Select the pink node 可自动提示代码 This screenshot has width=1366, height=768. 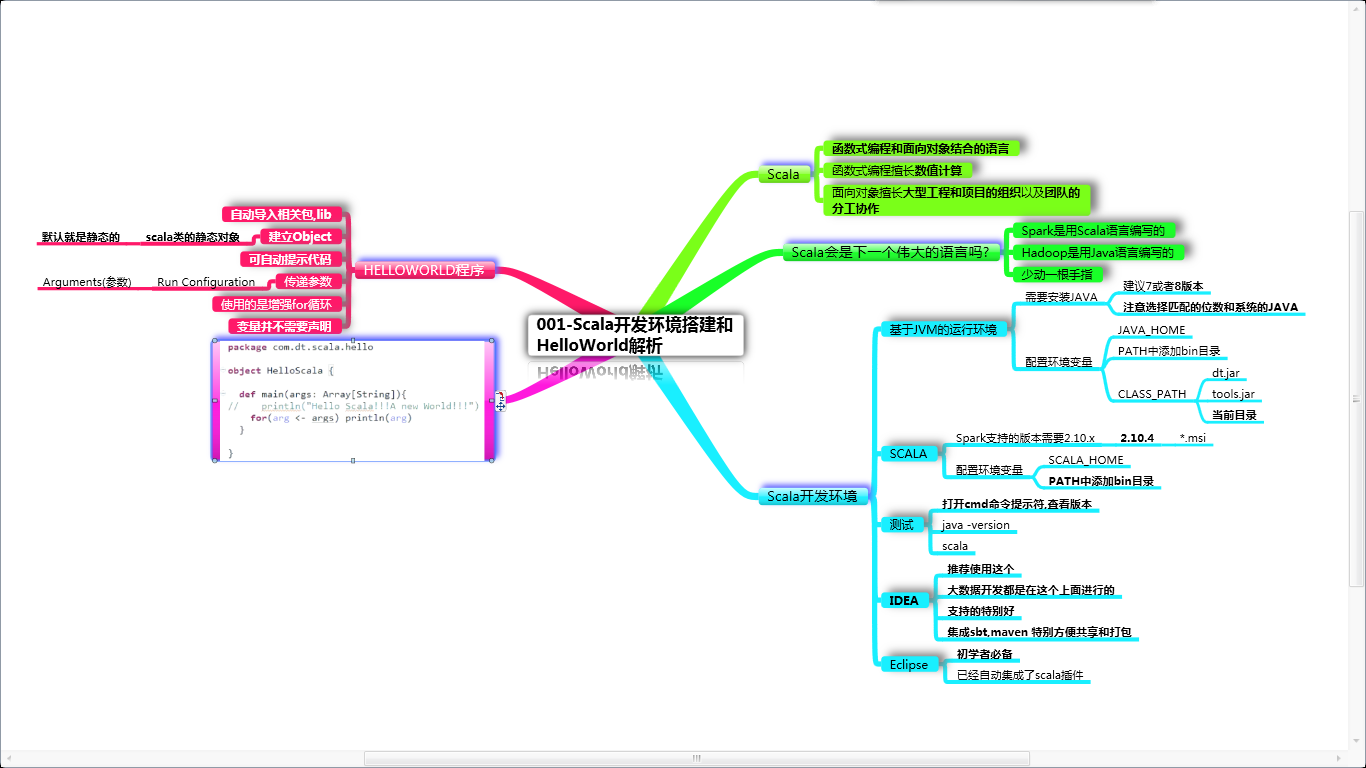pyautogui.click(x=290, y=259)
